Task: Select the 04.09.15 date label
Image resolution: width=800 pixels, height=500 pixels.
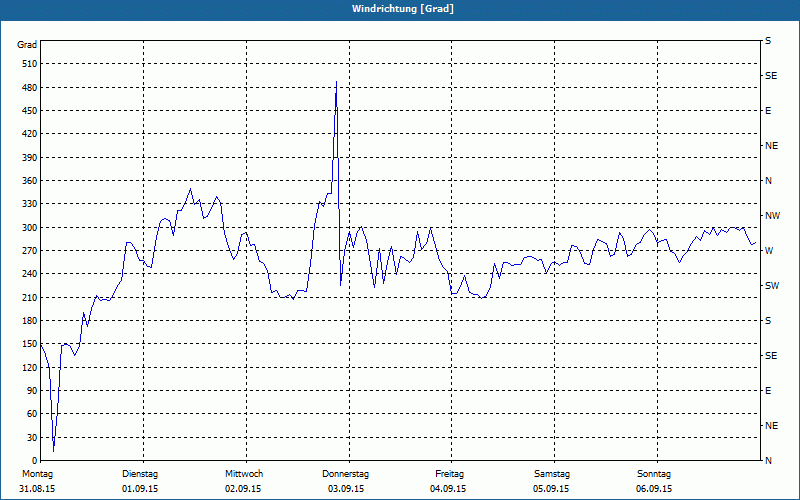Action: tap(448, 489)
